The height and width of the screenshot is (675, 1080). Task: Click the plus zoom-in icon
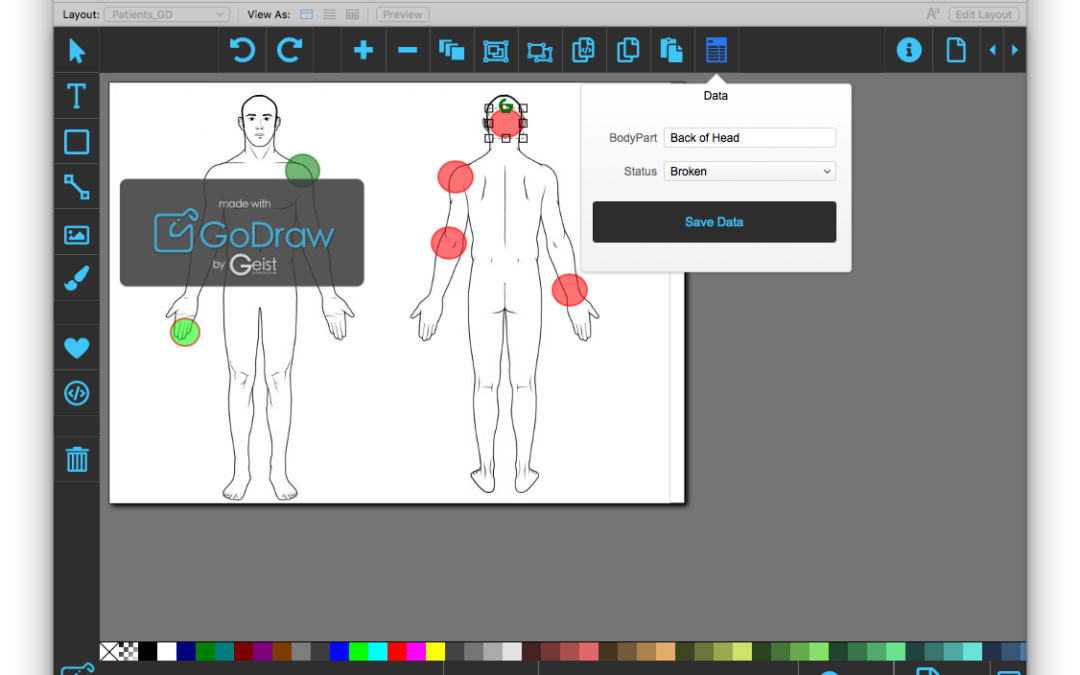pos(363,50)
